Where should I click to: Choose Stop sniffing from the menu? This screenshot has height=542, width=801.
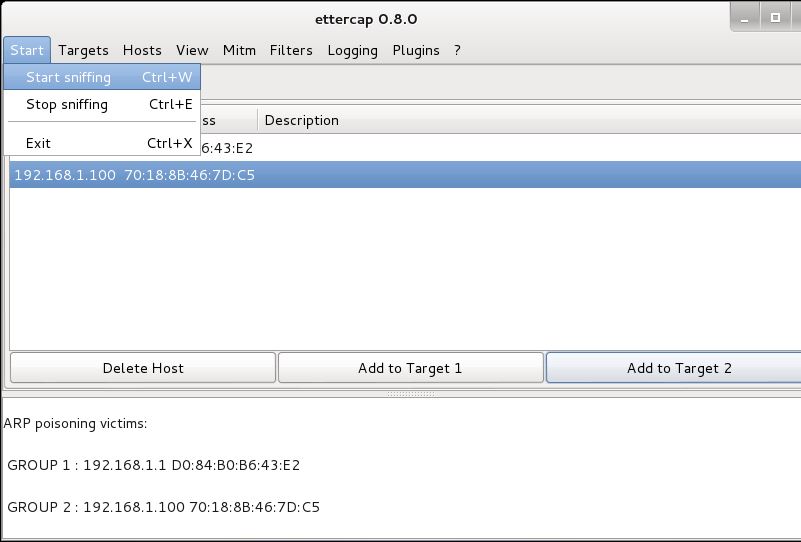pos(102,104)
